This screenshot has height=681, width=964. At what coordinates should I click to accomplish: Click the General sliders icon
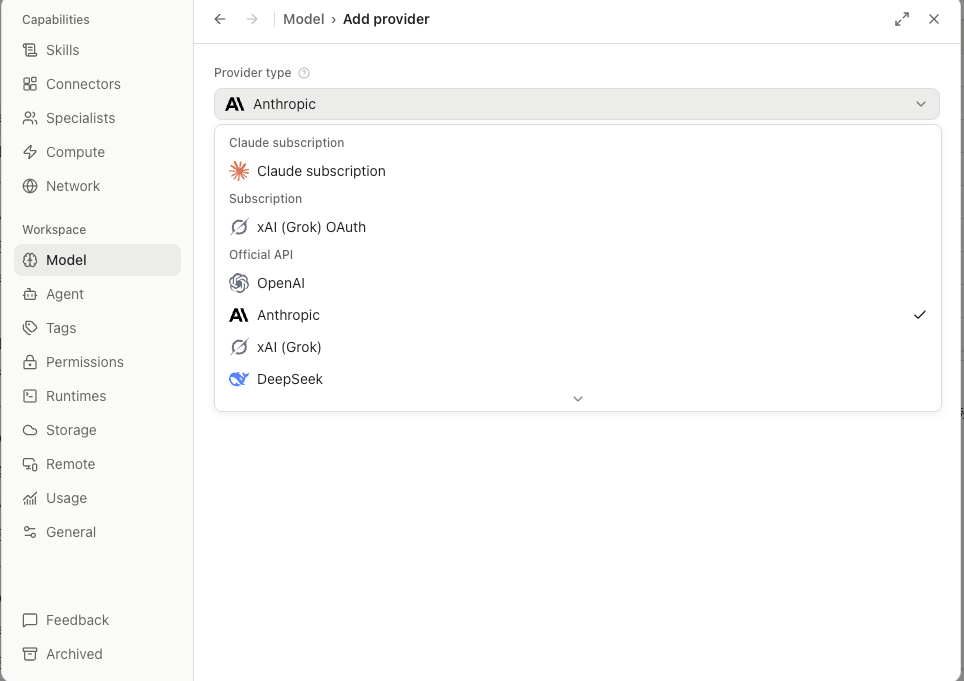(x=30, y=532)
